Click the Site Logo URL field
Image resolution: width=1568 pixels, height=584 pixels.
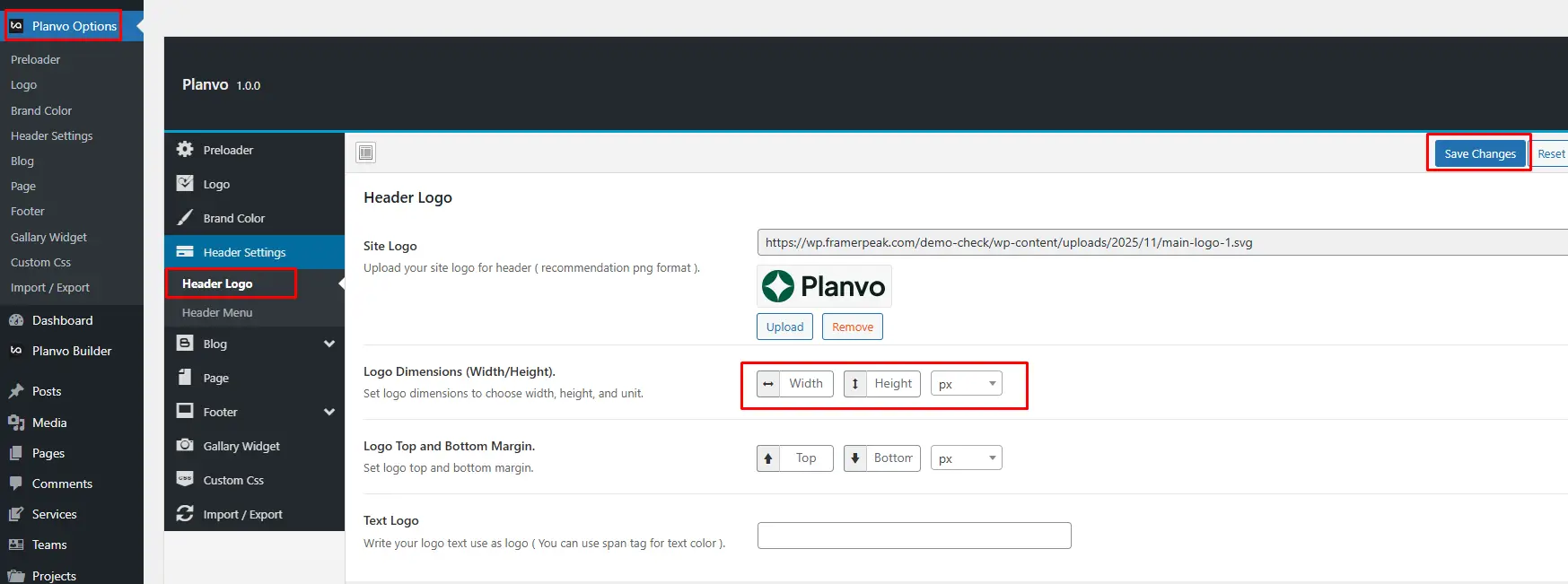[x=1162, y=242]
